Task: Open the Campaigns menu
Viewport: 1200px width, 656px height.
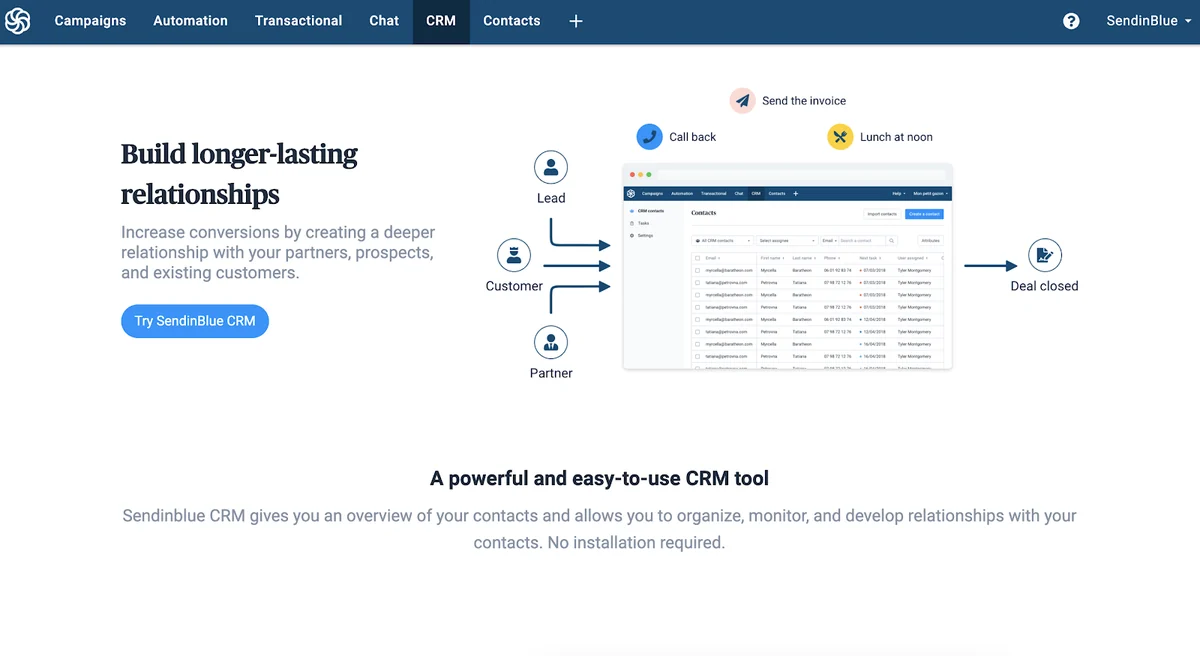Action: coord(90,21)
